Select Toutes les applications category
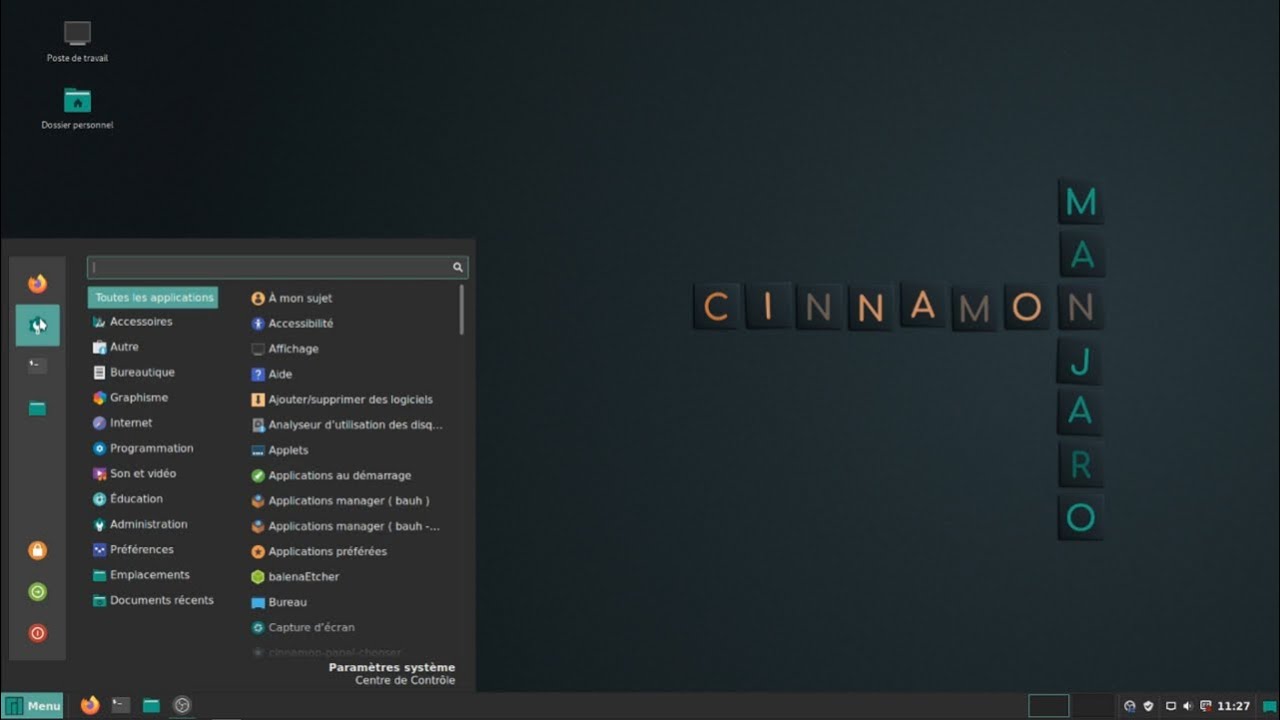 pyautogui.click(x=153, y=297)
